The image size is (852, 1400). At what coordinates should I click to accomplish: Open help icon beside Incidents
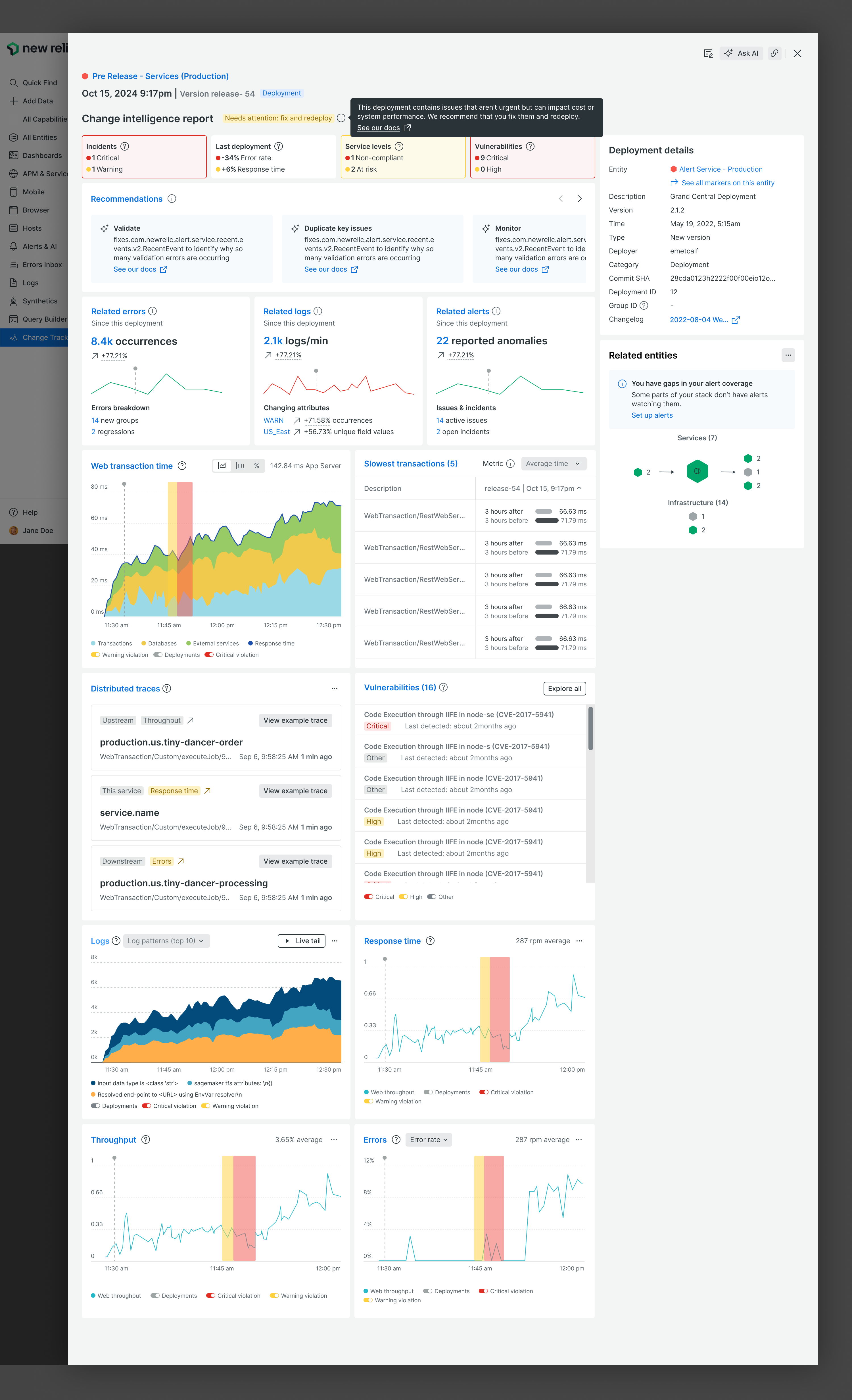[x=125, y=147]
